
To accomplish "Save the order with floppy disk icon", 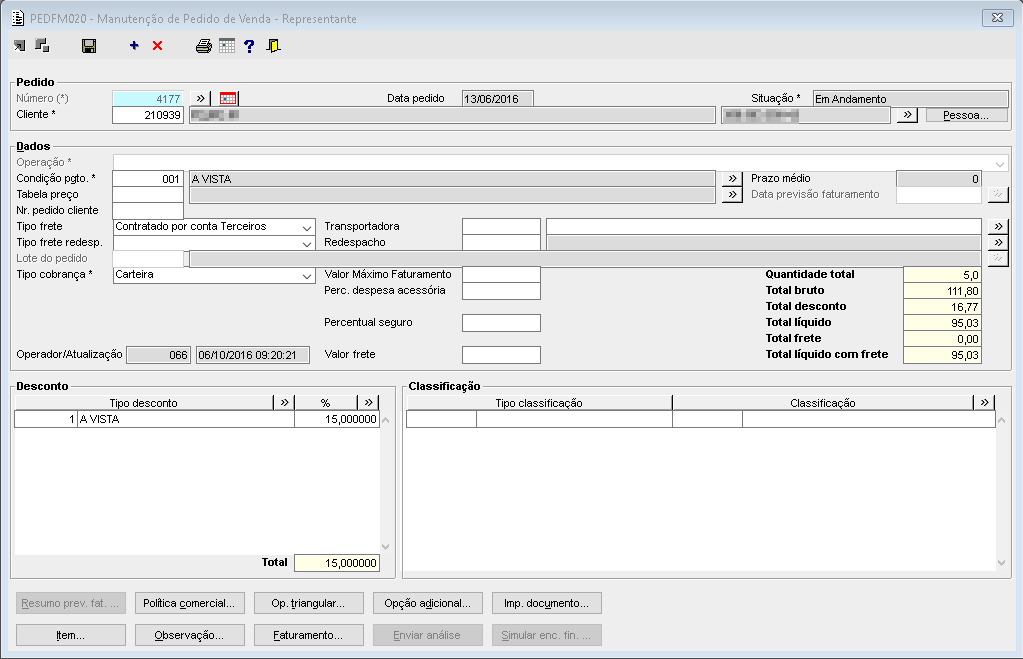I will (89, 46).
